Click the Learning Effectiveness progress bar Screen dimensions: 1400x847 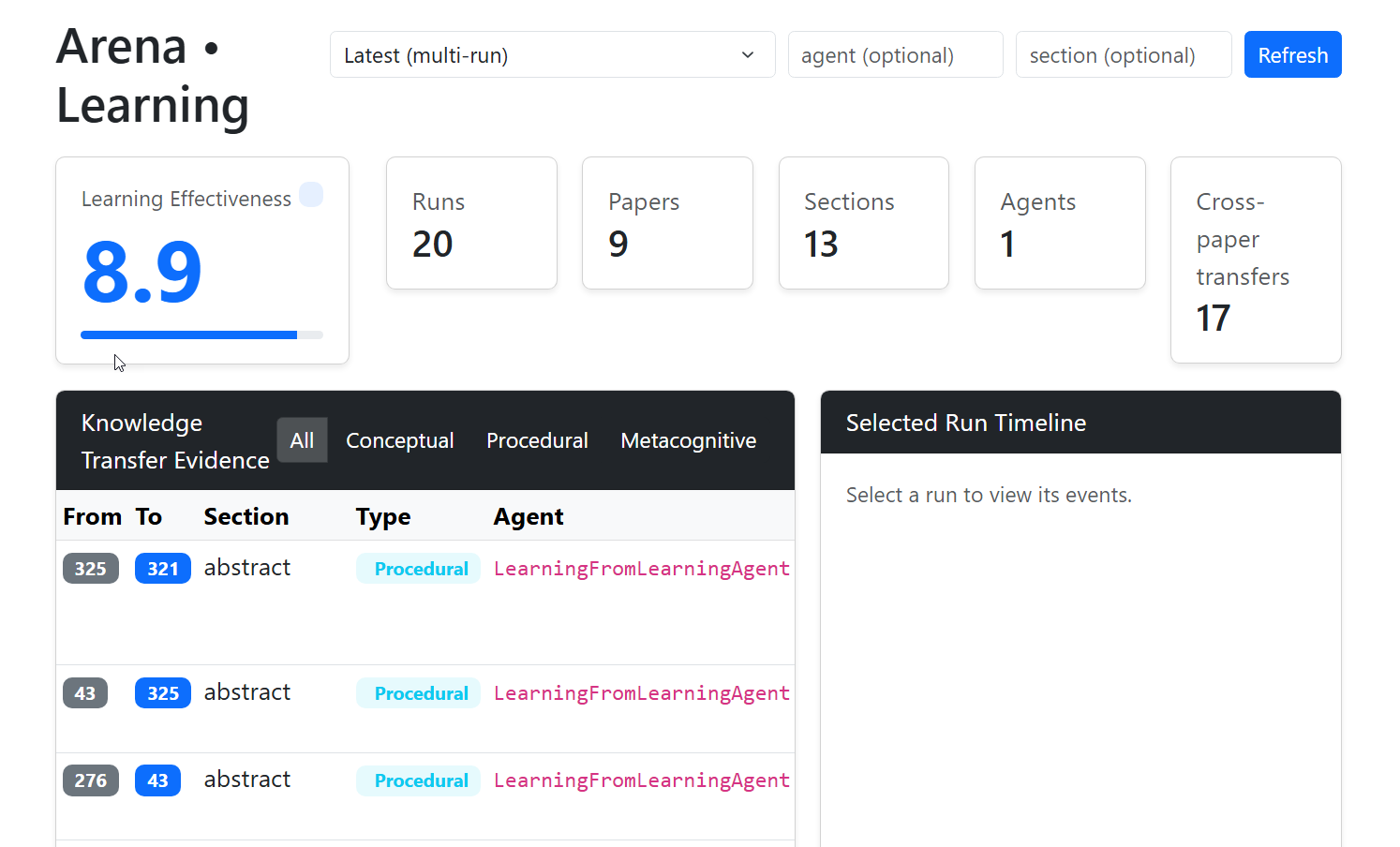click(x=201, y=334)
